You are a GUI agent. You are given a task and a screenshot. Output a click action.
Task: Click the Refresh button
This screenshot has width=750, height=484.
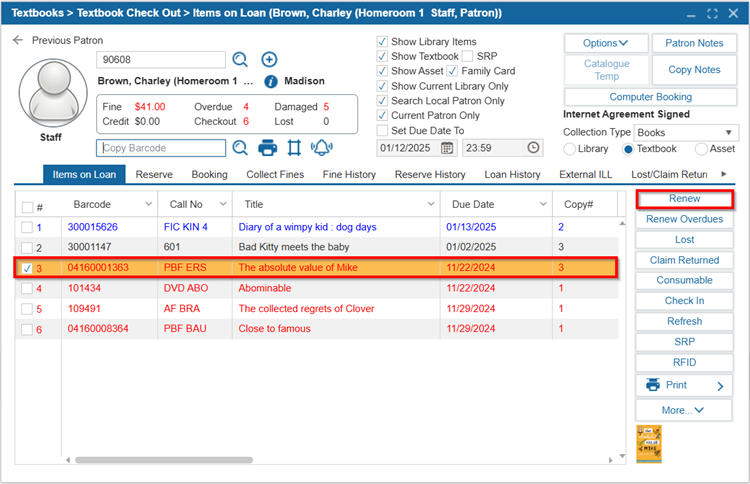click(684, 321)
